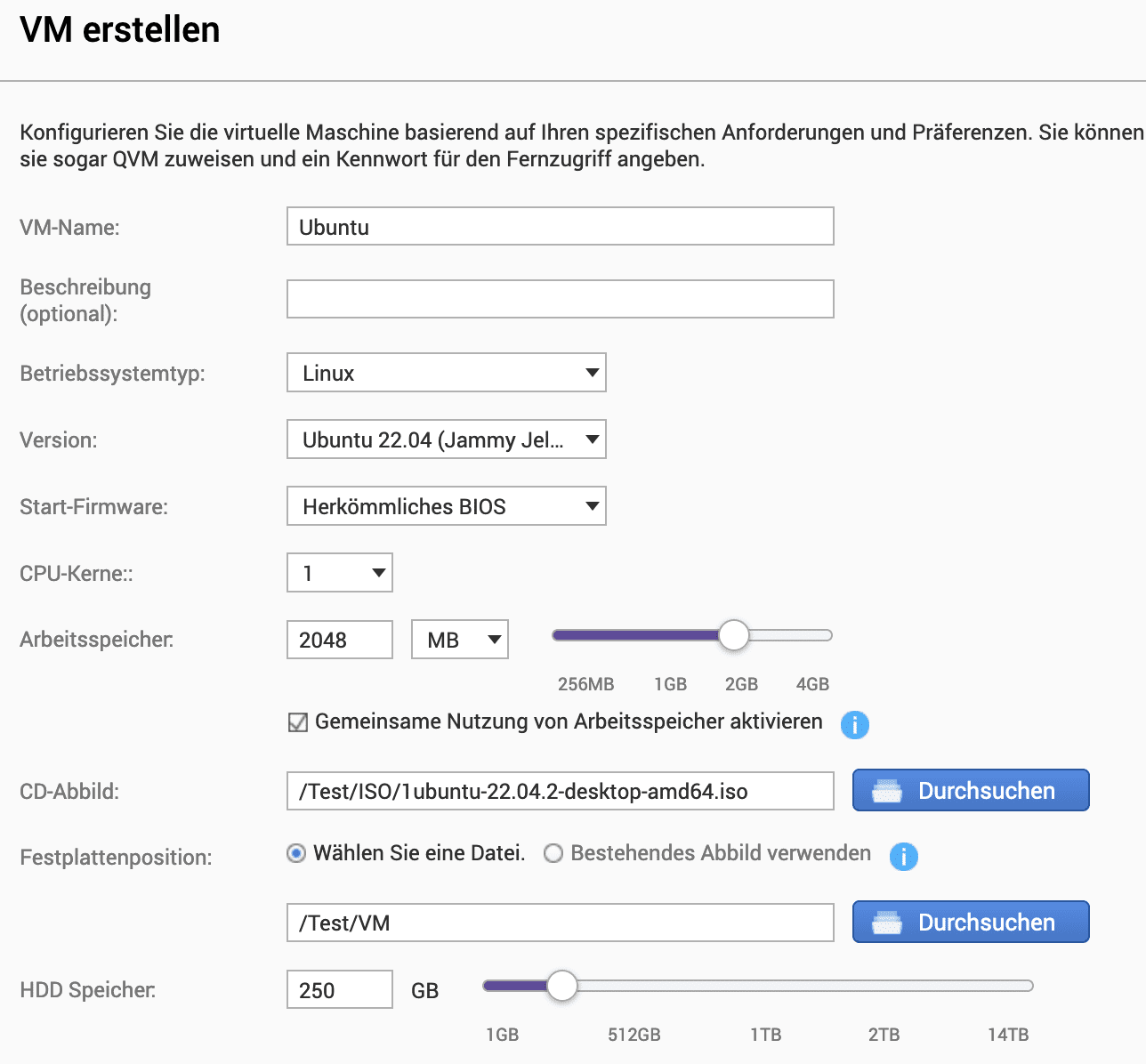Click the Arbeitsspeicher slider handle

tap(734, 635)
